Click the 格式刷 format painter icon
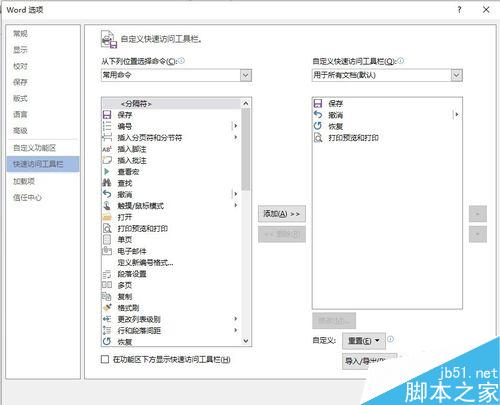Screen dimensions: 500x405 (x=107, y=308)
